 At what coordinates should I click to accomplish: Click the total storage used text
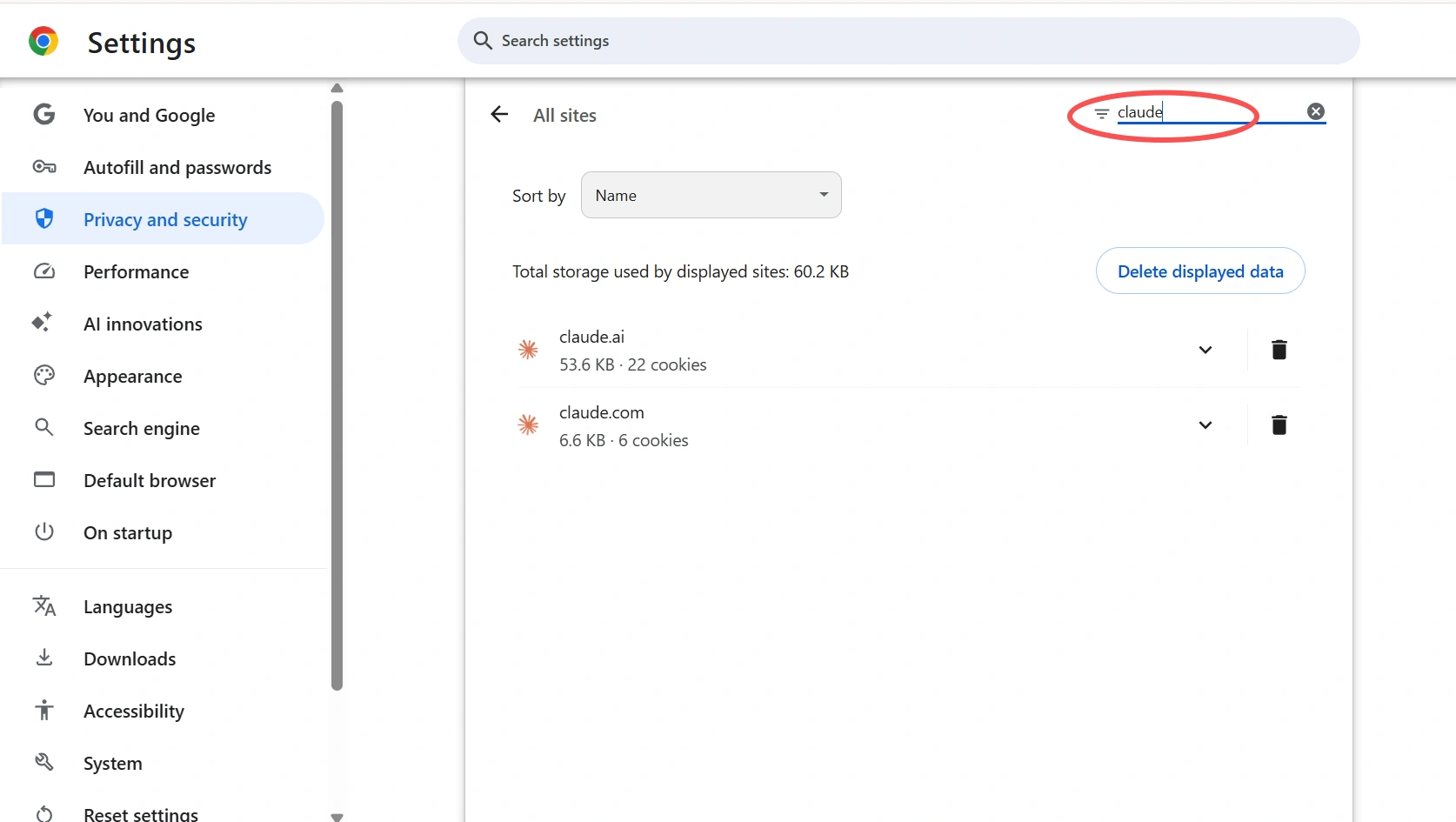680,271
